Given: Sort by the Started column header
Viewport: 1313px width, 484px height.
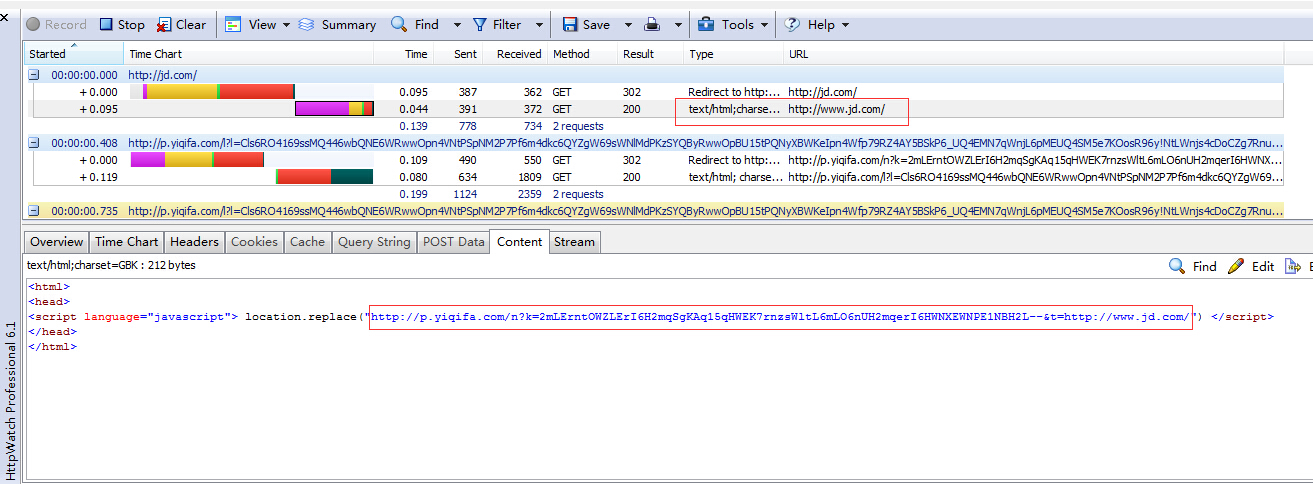Looking at the screenshot, I should (x=74, y=54).
